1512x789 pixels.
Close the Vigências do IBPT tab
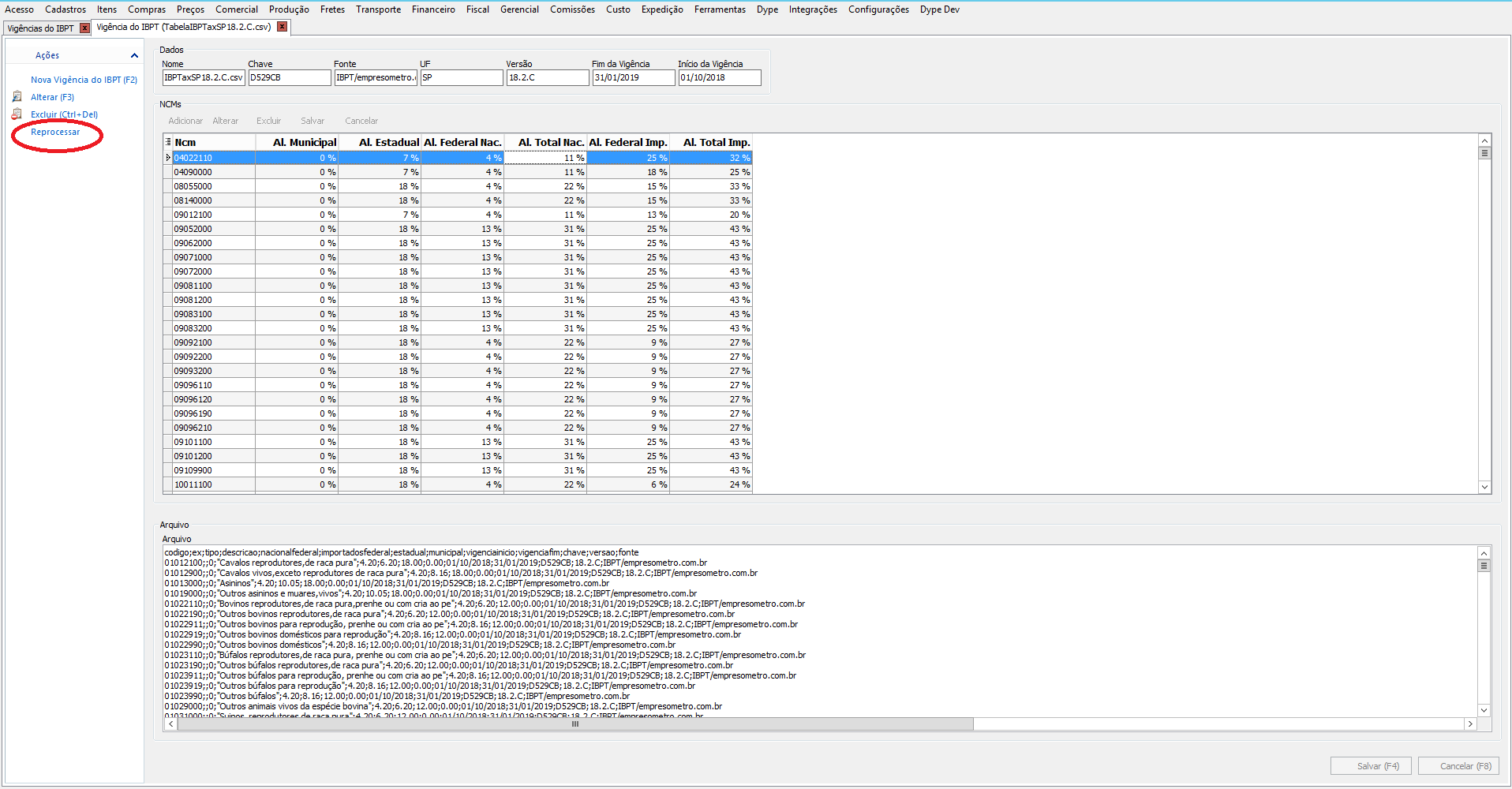click(x=84, y=28)
